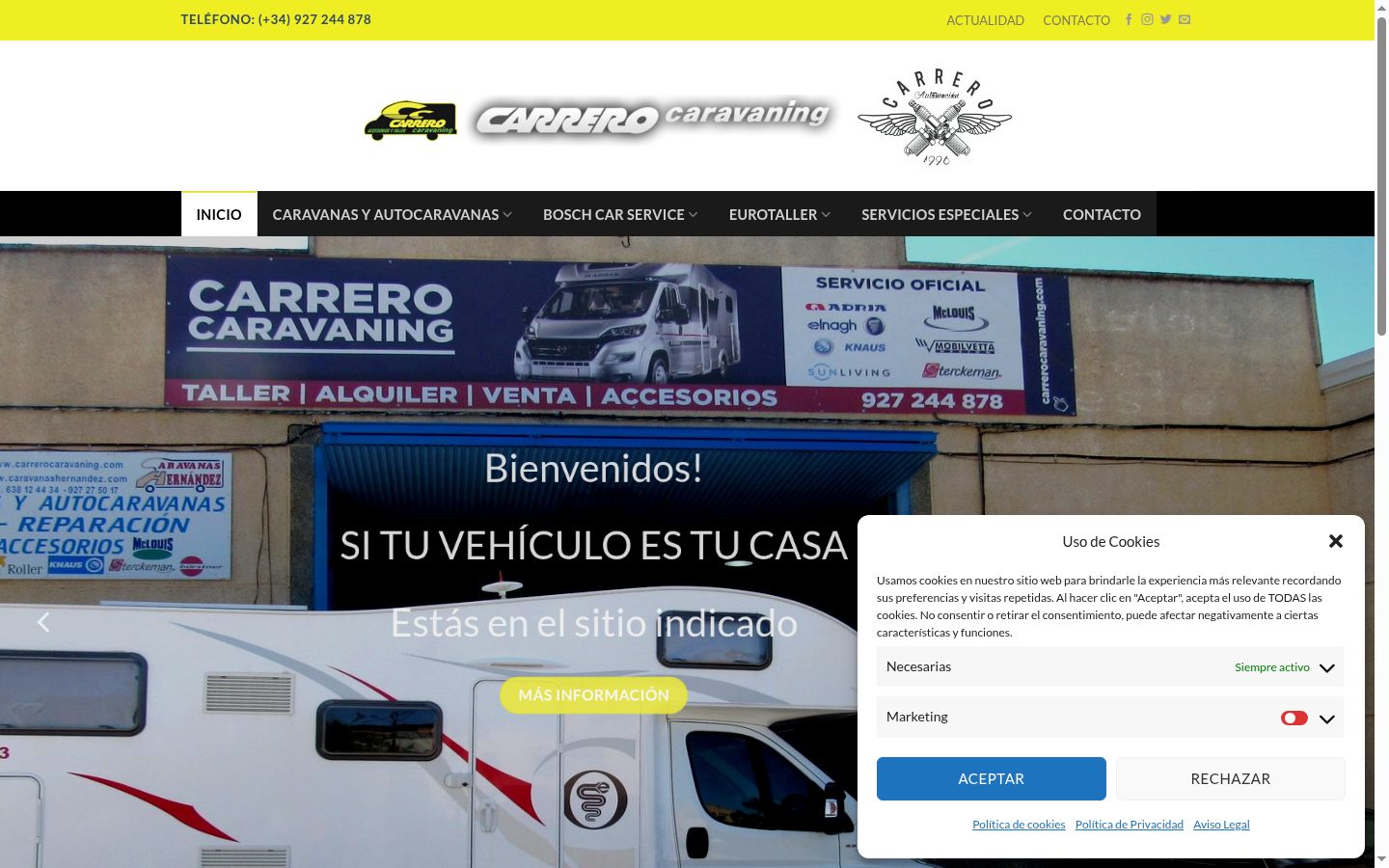This screenshot has width=1389, height=868.
Task: Select the Inicio menu item
Action: 219,214
